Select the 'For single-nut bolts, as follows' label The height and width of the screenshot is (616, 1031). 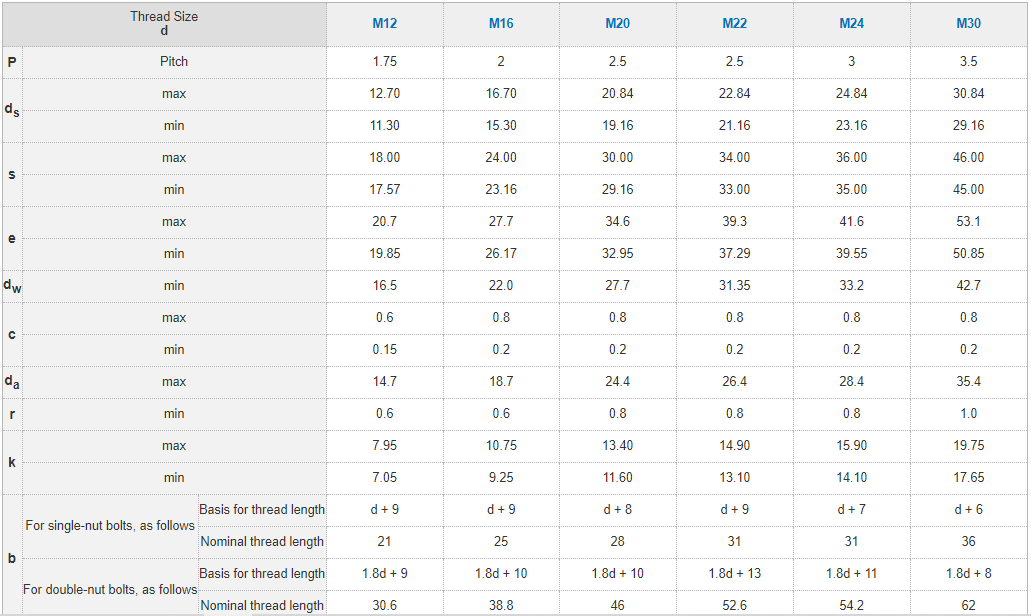tap(110, 525)
